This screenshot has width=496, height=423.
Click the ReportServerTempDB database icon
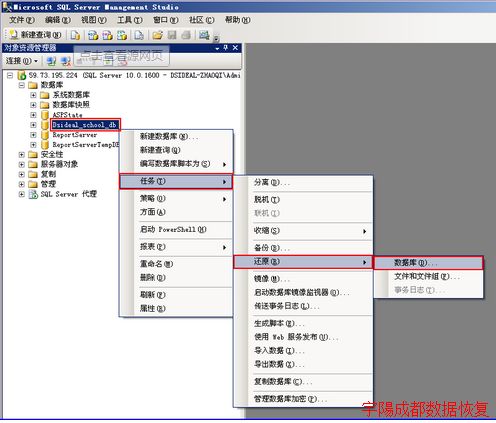pyautogui.click(x=45, y=145)
